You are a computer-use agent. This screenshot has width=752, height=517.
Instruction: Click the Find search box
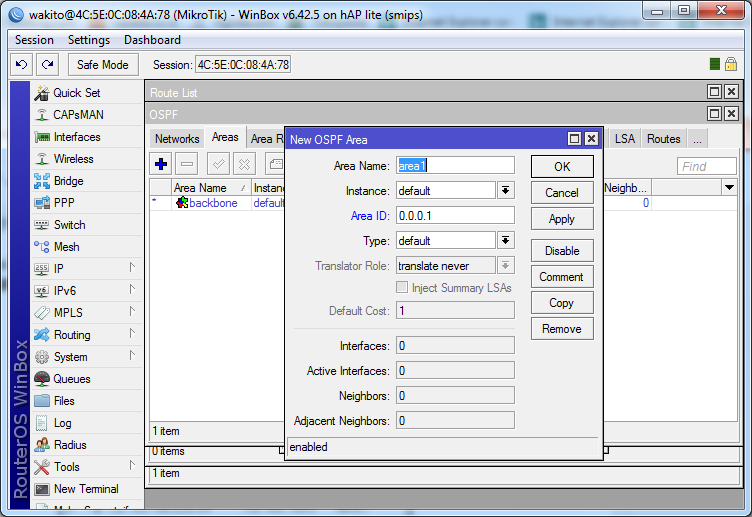pos(706,166)
